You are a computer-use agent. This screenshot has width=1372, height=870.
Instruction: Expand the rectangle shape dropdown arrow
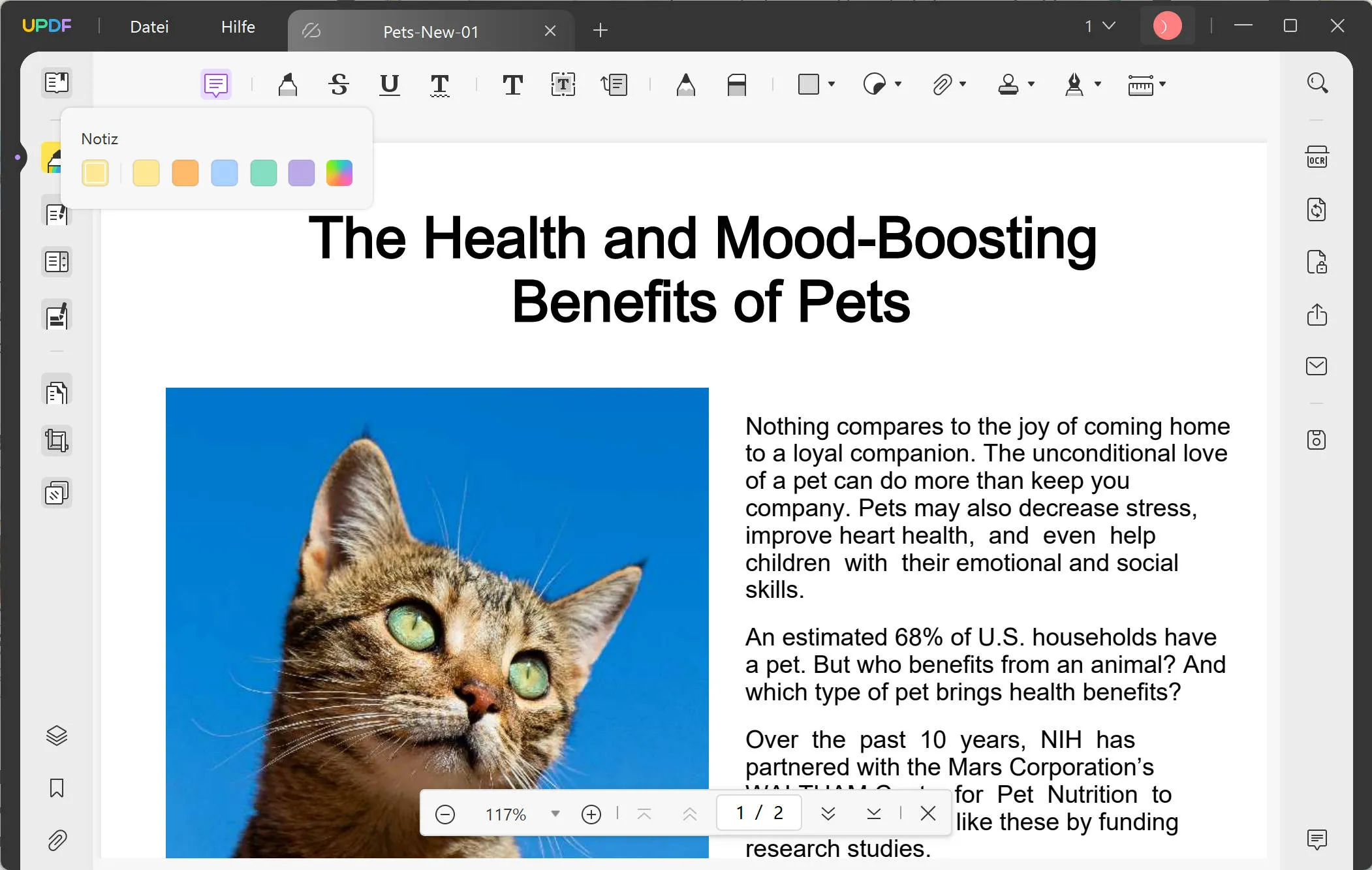tap(832, 84)
